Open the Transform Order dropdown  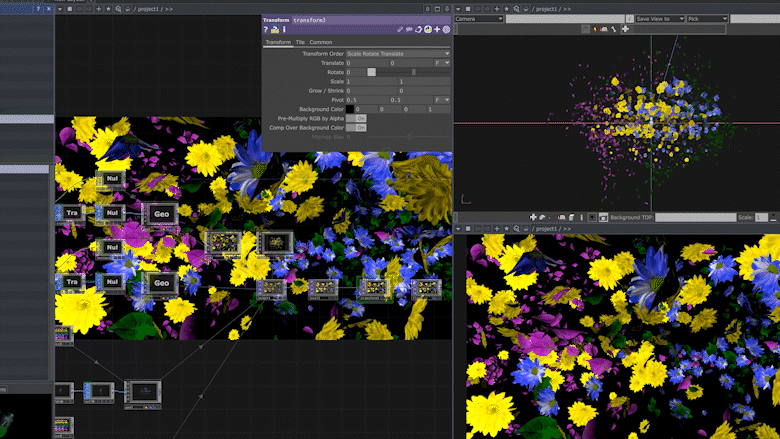(x=397, y=53)
